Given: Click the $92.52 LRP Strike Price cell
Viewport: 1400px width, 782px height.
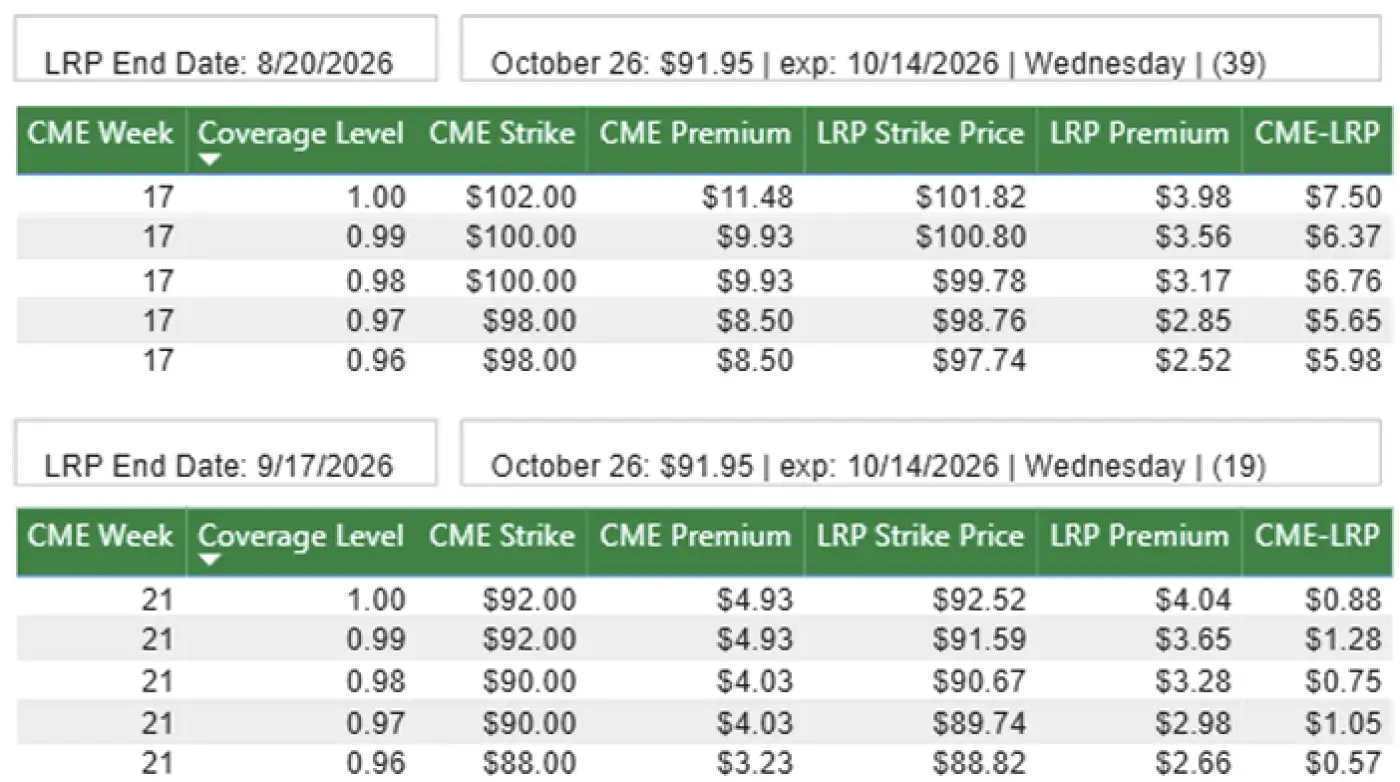Looking at the screenshot, I should [x=978, y=600].
